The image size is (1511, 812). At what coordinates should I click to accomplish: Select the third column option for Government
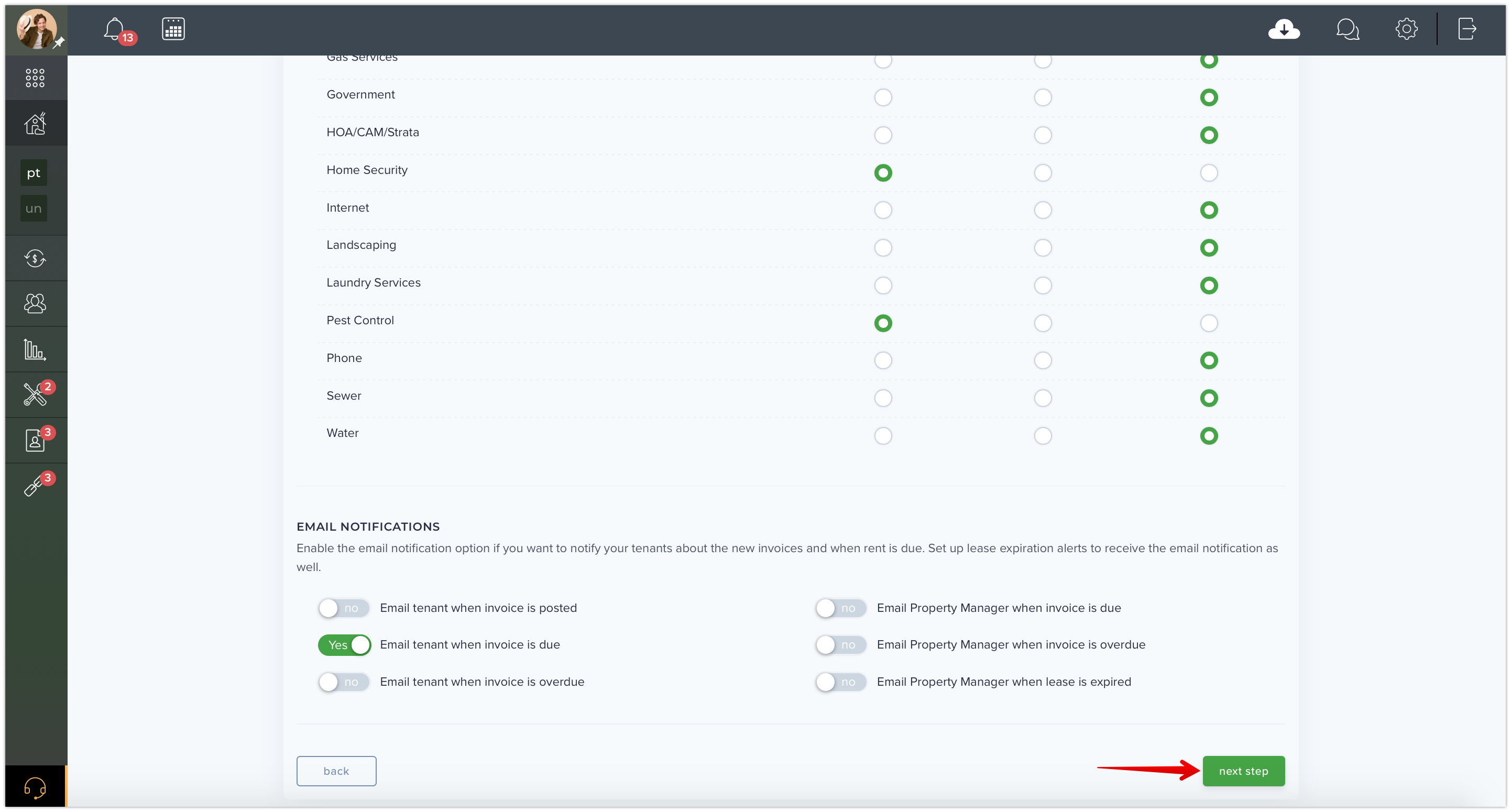(1208, 97)
